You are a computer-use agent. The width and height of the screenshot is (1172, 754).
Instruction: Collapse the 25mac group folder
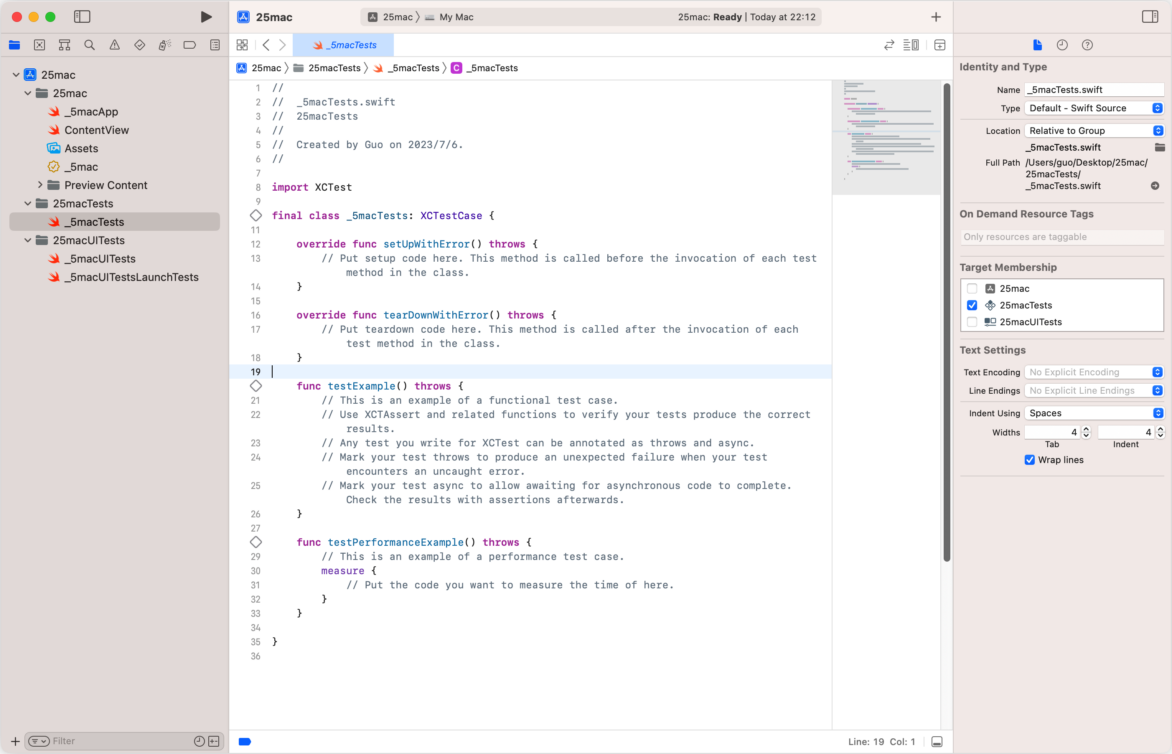pyautogui.click(x=28, y=93)
